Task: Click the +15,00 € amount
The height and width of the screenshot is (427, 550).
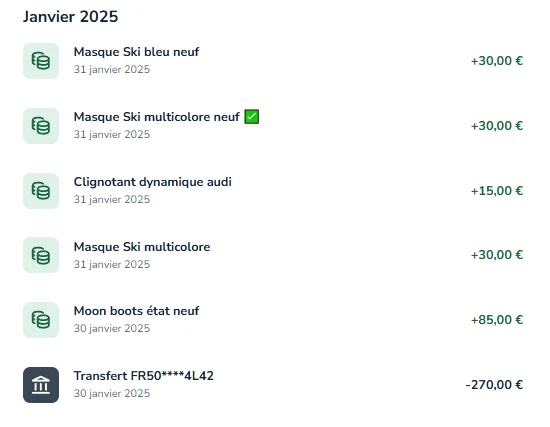Action: click(497, 191)
